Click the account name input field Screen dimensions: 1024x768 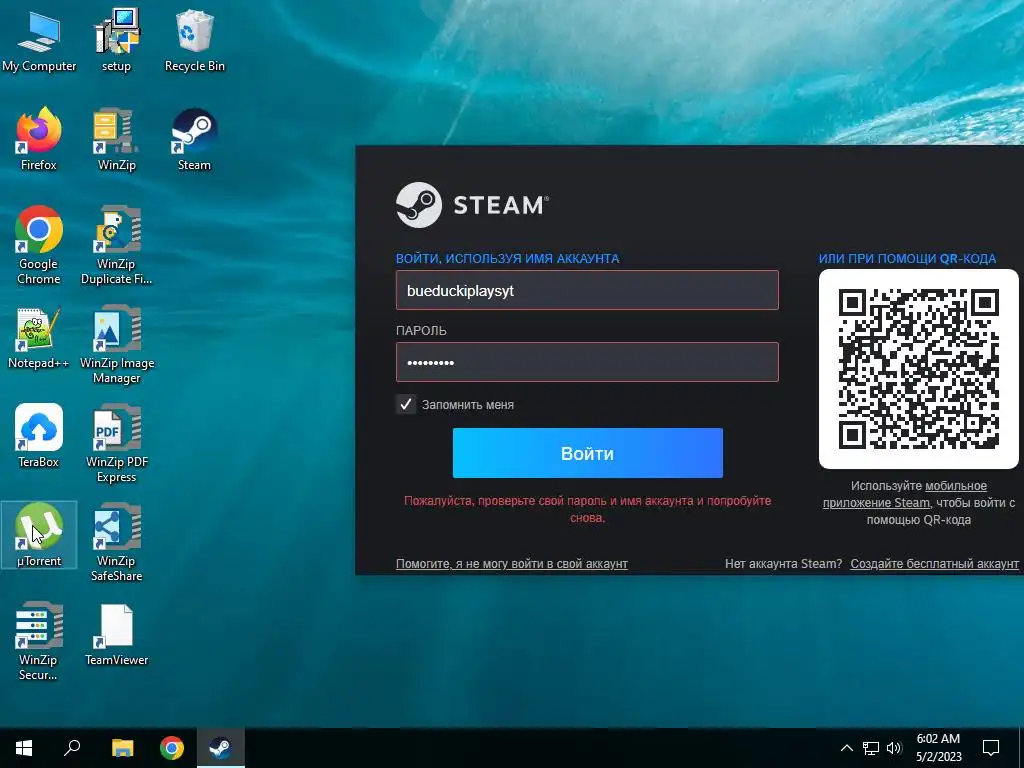coord(587,290)
